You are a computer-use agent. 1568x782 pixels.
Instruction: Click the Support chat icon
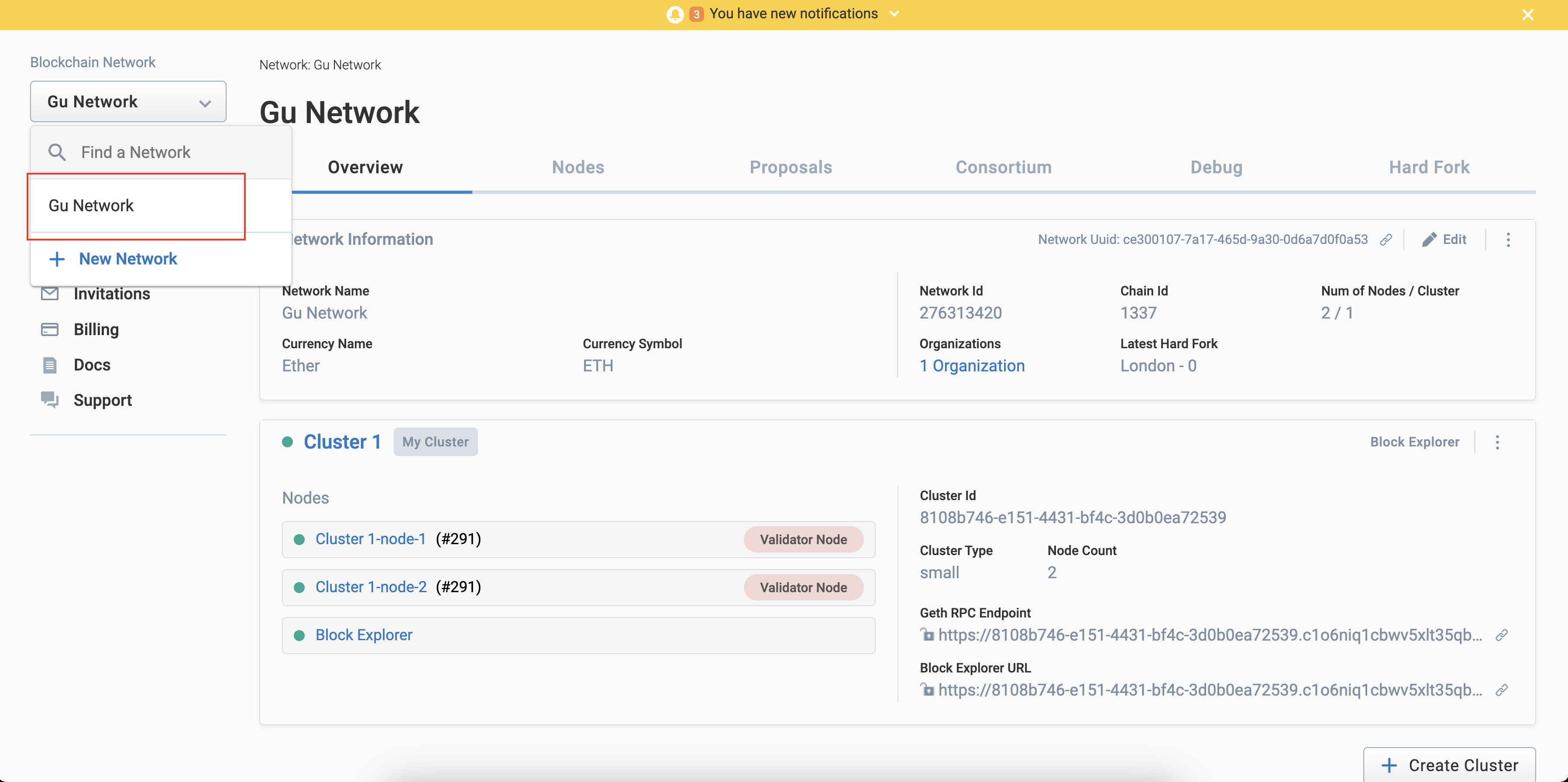[50, 400]
